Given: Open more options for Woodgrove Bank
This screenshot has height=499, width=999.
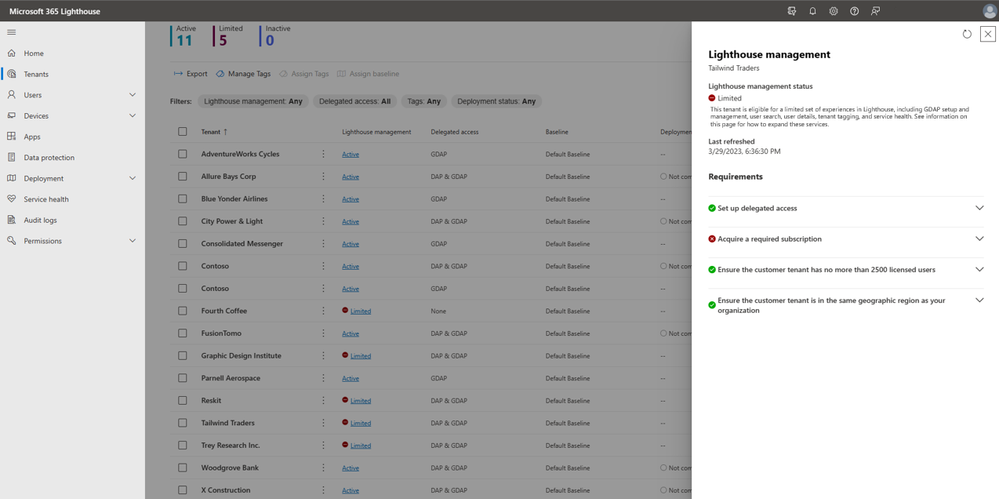Looking at the screenshot, I should point(323,467).
